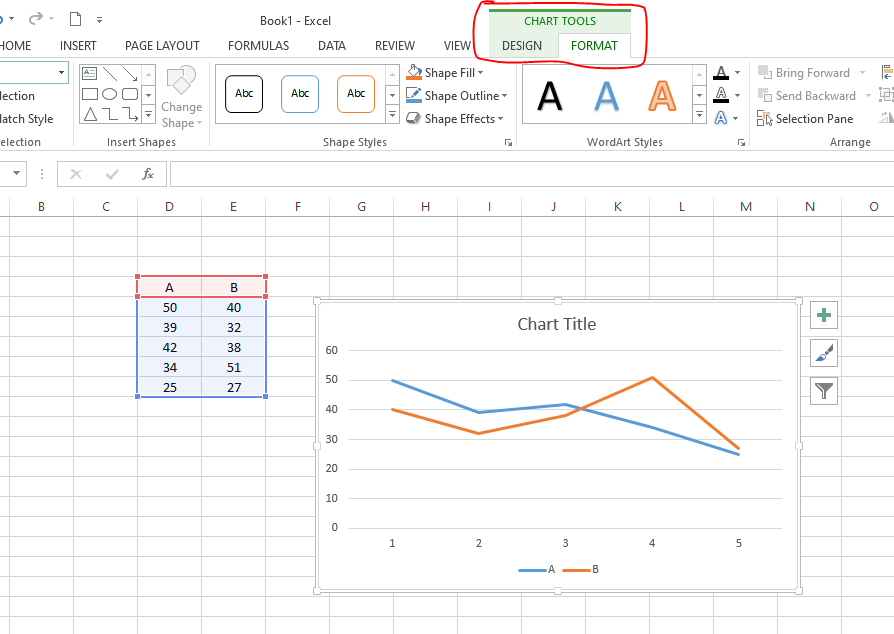Open the Page Layout tab

(162, 46)
